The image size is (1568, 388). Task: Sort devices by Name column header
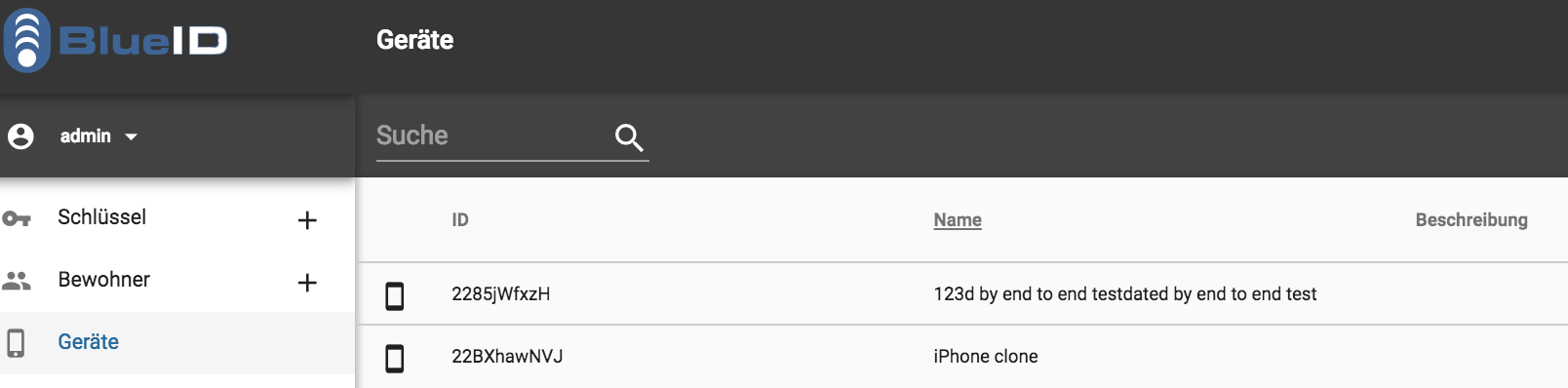pyautogui.click(x=958, y=220)
